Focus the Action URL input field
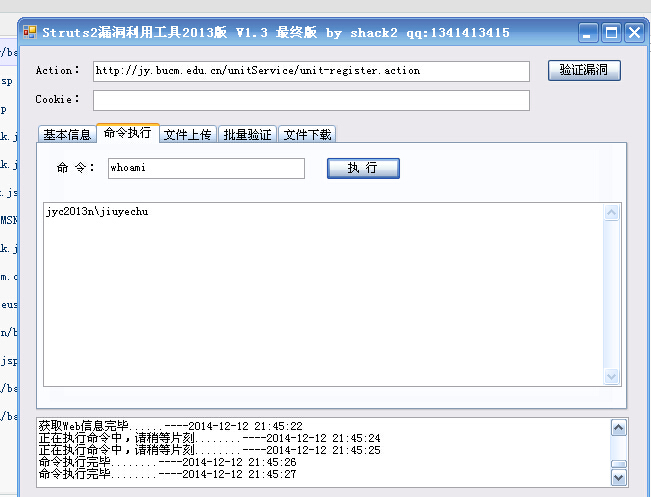Image resolution: width=651 pixels, height=497 pixels. 311,71
